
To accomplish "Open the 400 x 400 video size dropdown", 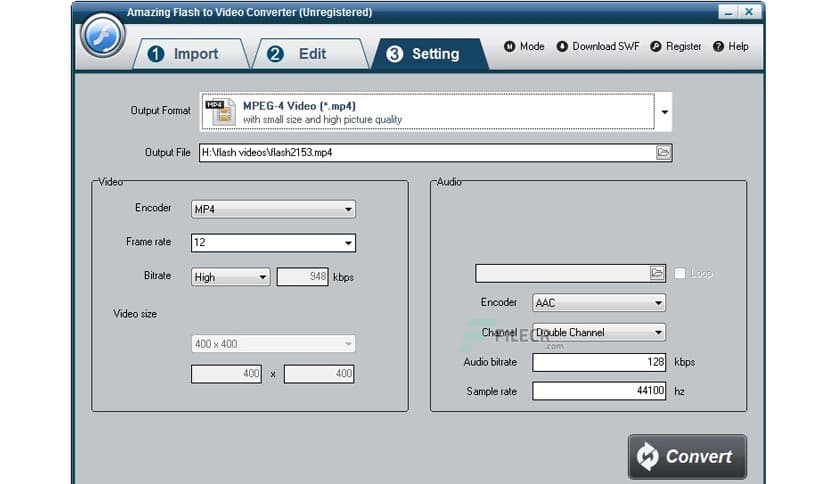I will [x=273, y=344].
